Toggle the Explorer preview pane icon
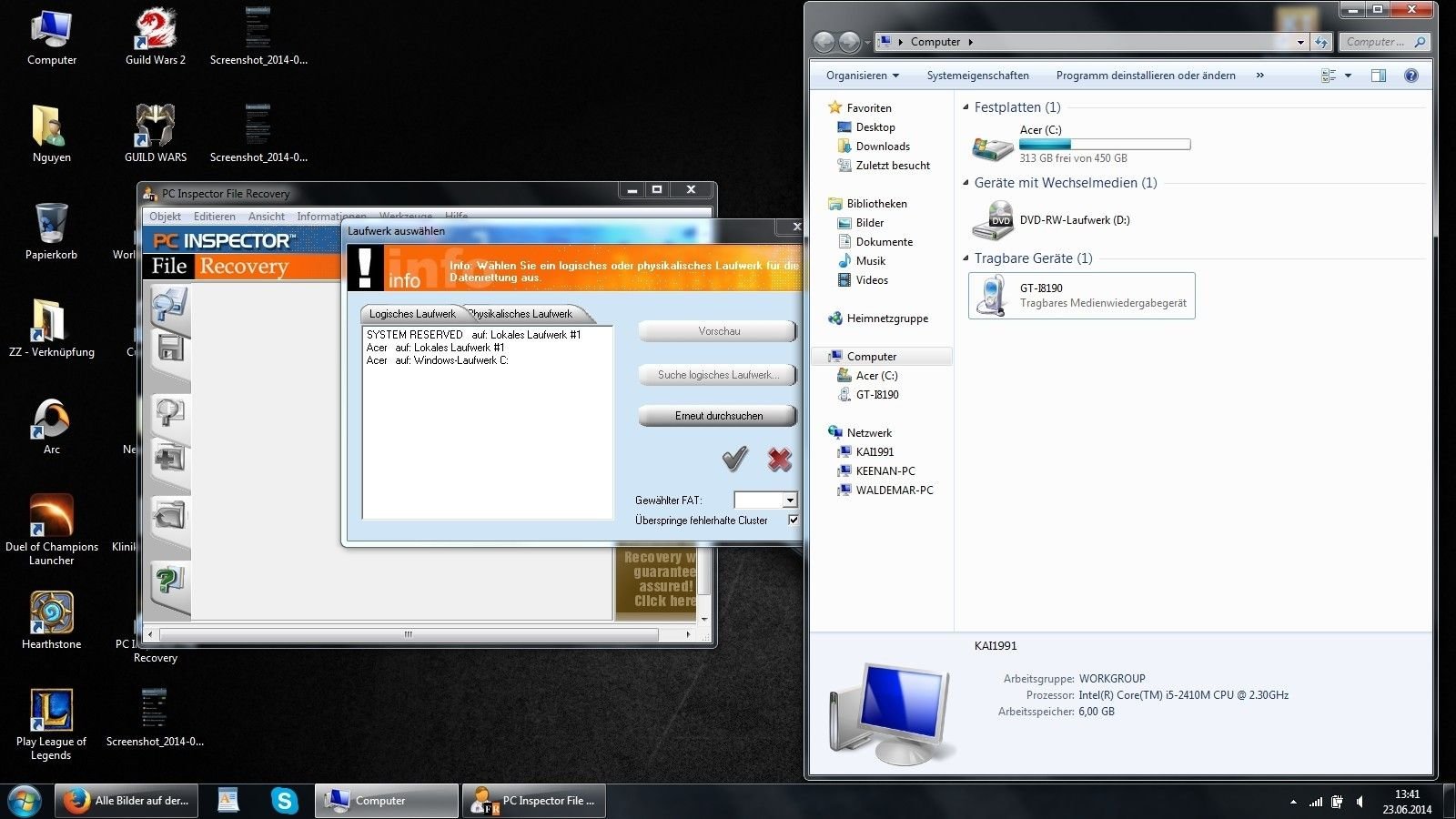 click(x=1379, y=76)
